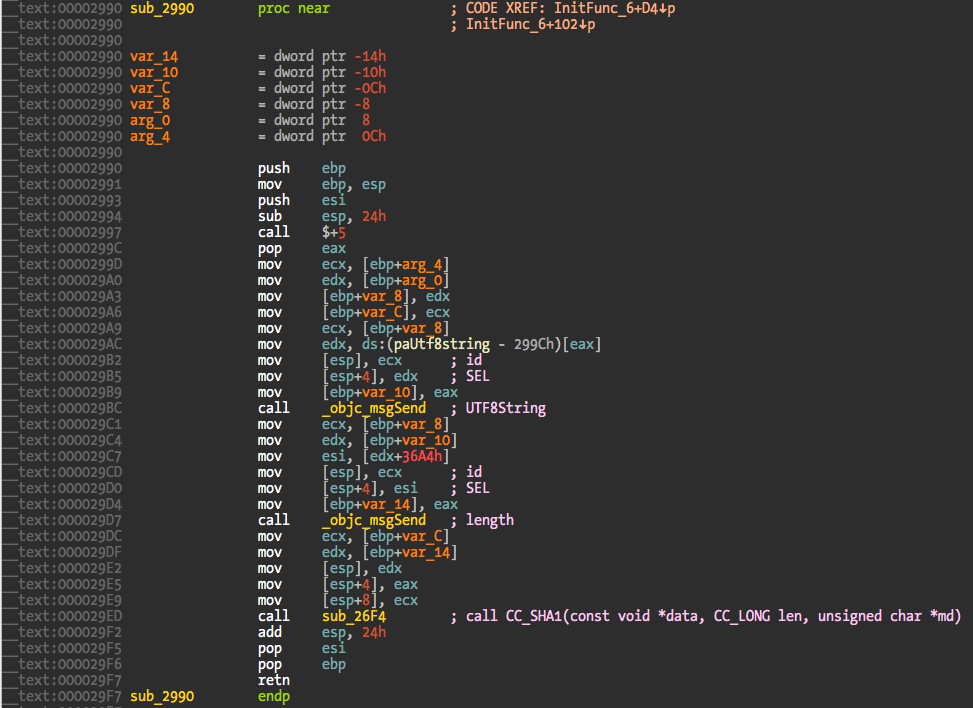This screenshot has height=708, width=973.
Task: Select the arg_0 argument definition
Action: 150,120
